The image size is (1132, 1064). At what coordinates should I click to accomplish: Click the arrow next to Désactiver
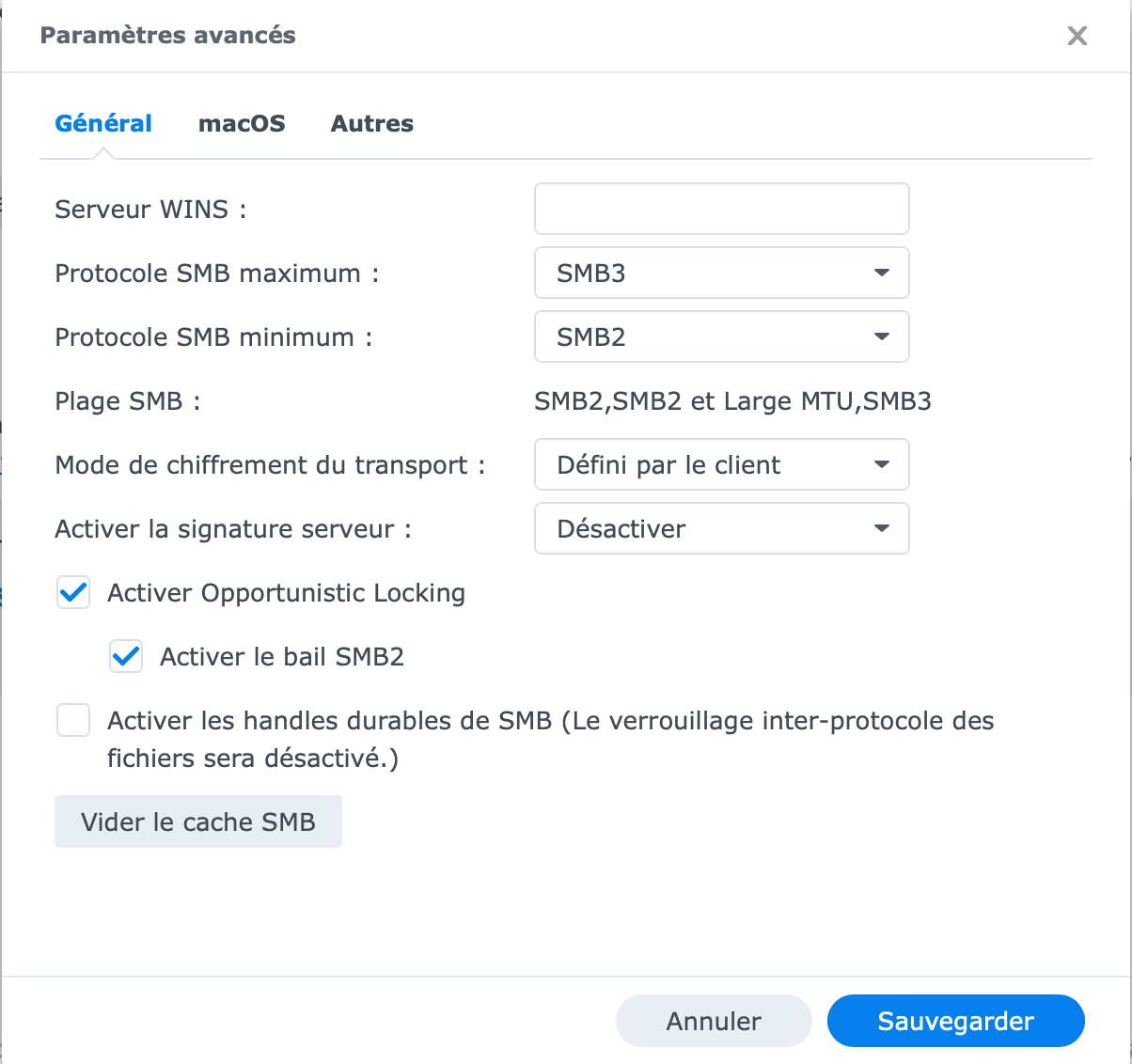tap(881, 528)
